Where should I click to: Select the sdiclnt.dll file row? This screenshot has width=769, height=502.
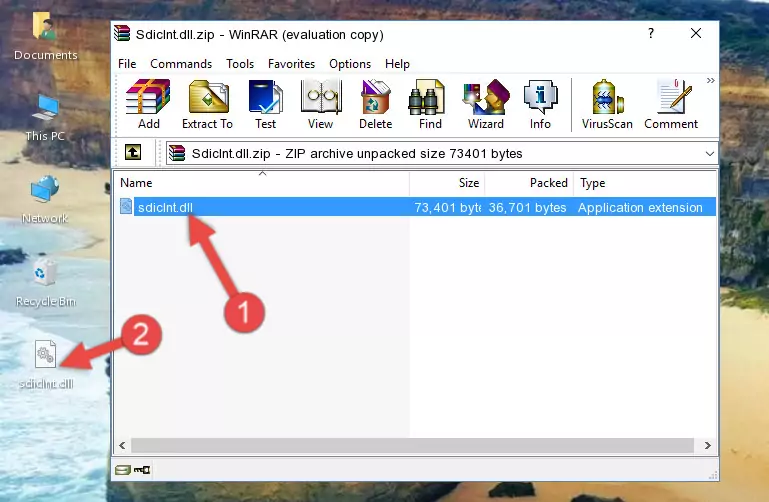(416, 207)
